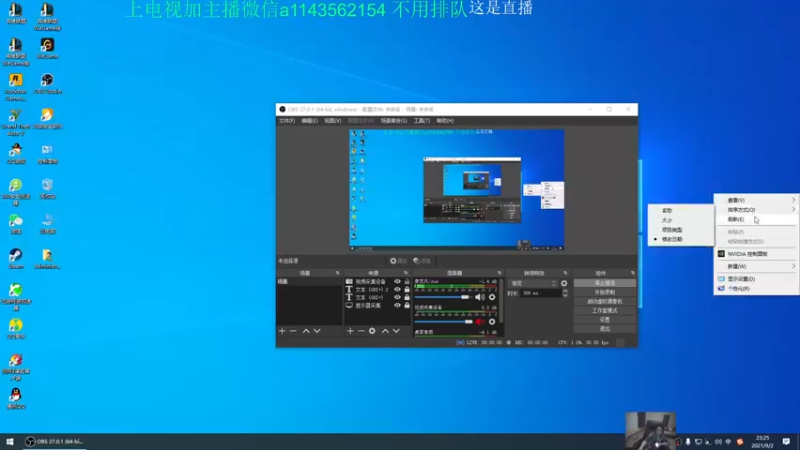Adjust transition duration spinner arrows

pyautogui.click(x=565, y=293)
